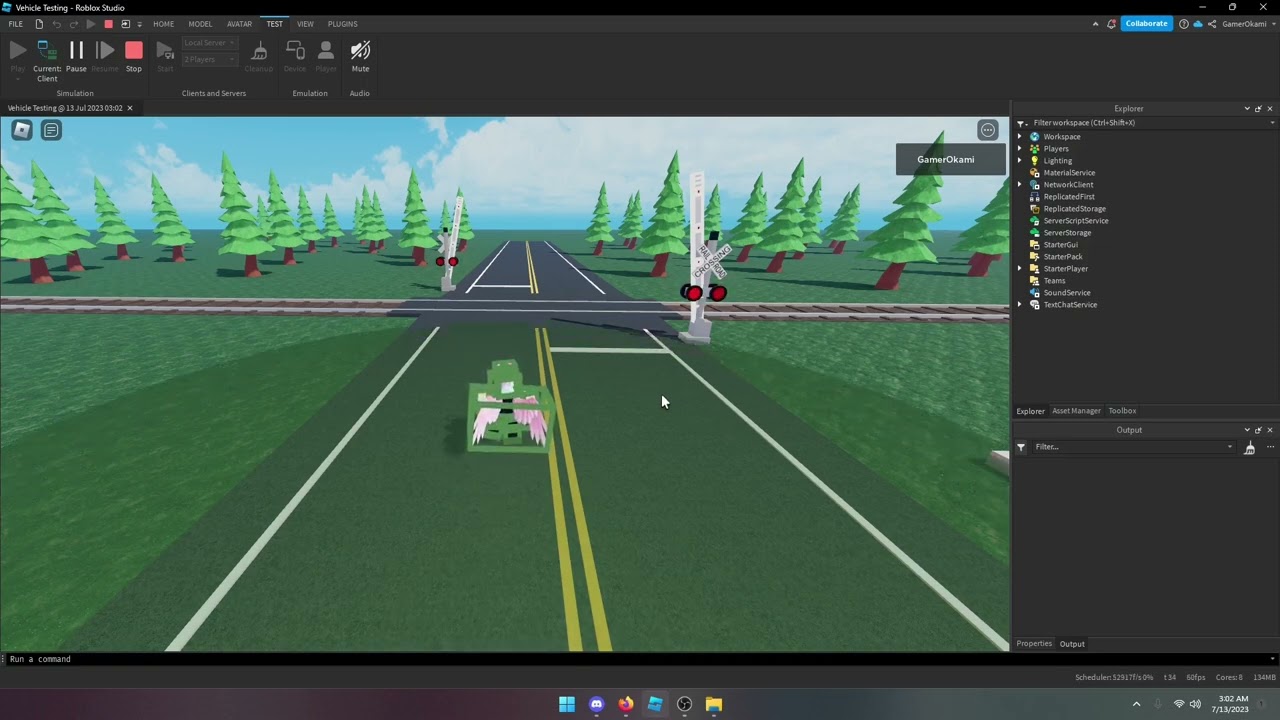The image size is (1280, 720).
Task: Collapse the ribbon with the up chevron
Action: click(1096, 24)
